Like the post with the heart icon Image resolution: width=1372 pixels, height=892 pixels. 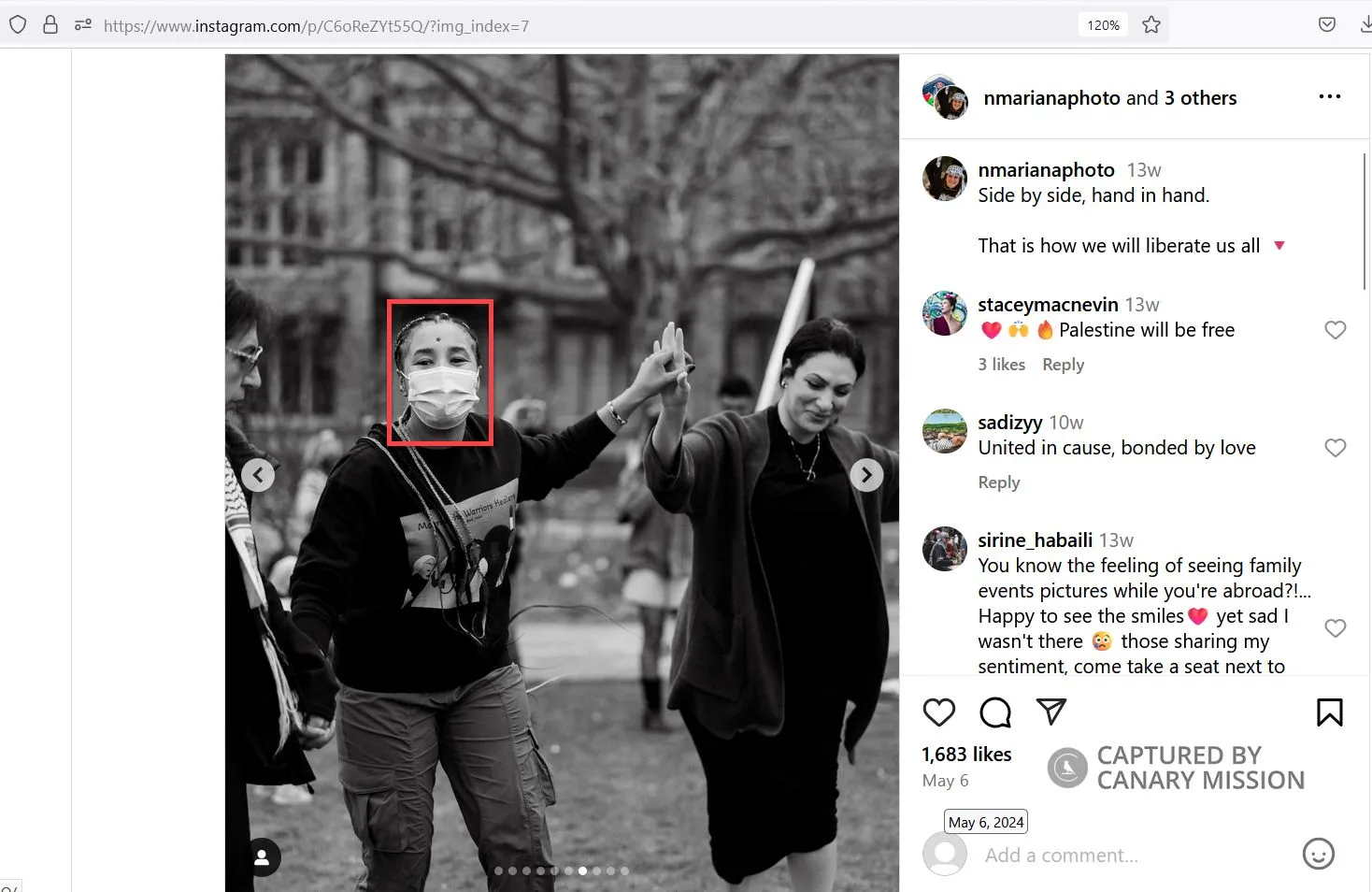[938, 712]
